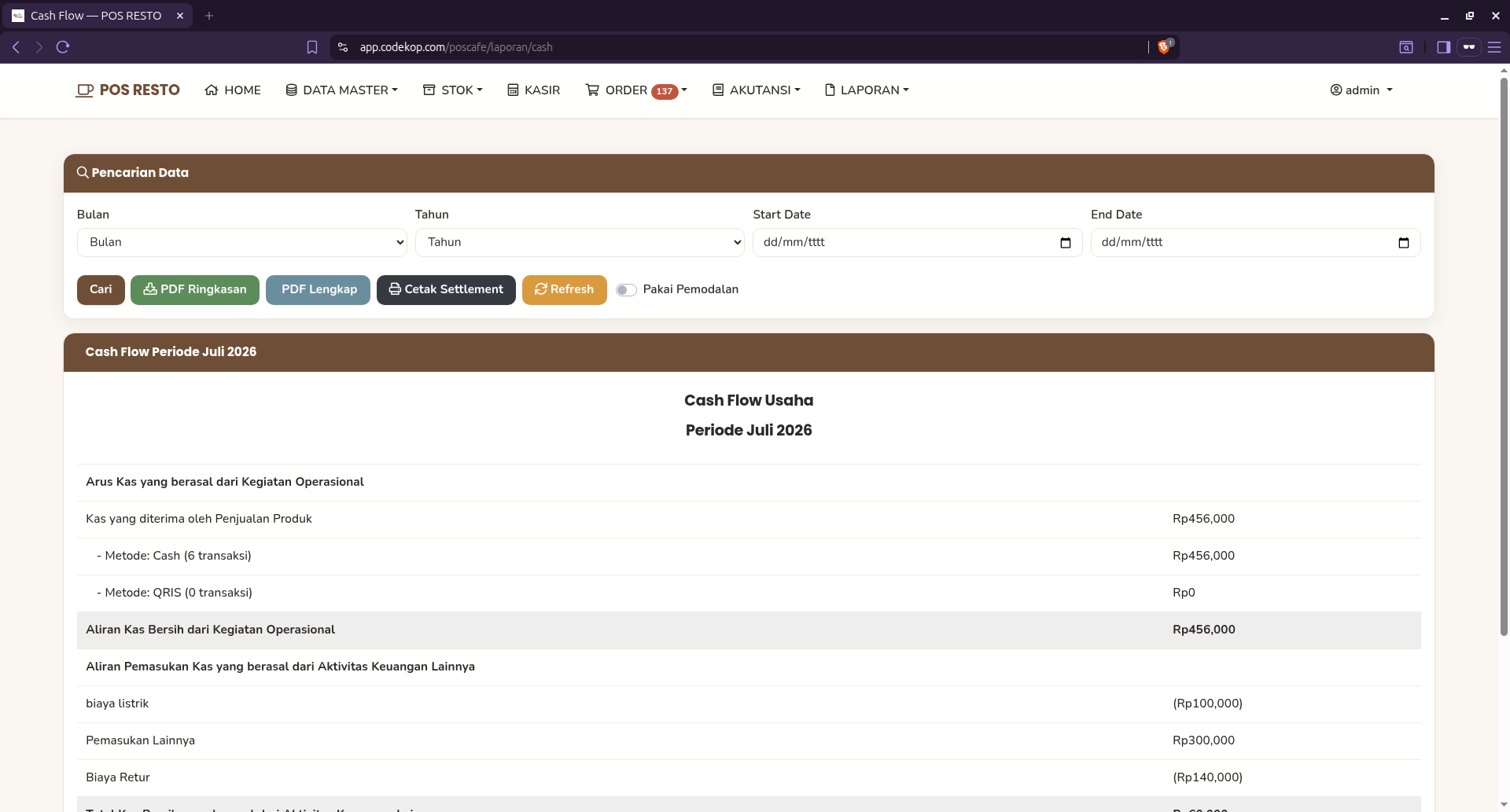This screenshot has height=812, width=1510.
Task: Click the POS RESTO cup logo icon
Action: tap(85, 90)
